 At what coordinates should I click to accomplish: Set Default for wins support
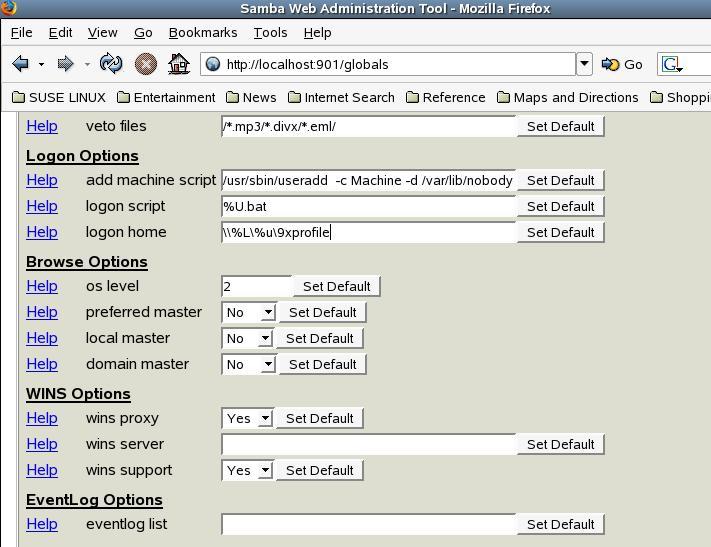320,470
